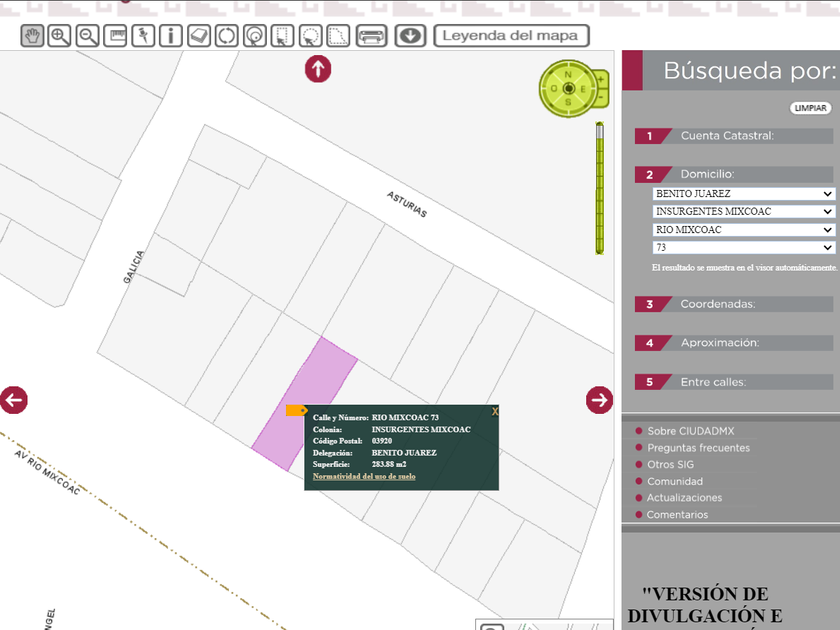840x630 pixels.
Task: Click the LIMPIAR button
Action: pos(810,108)
